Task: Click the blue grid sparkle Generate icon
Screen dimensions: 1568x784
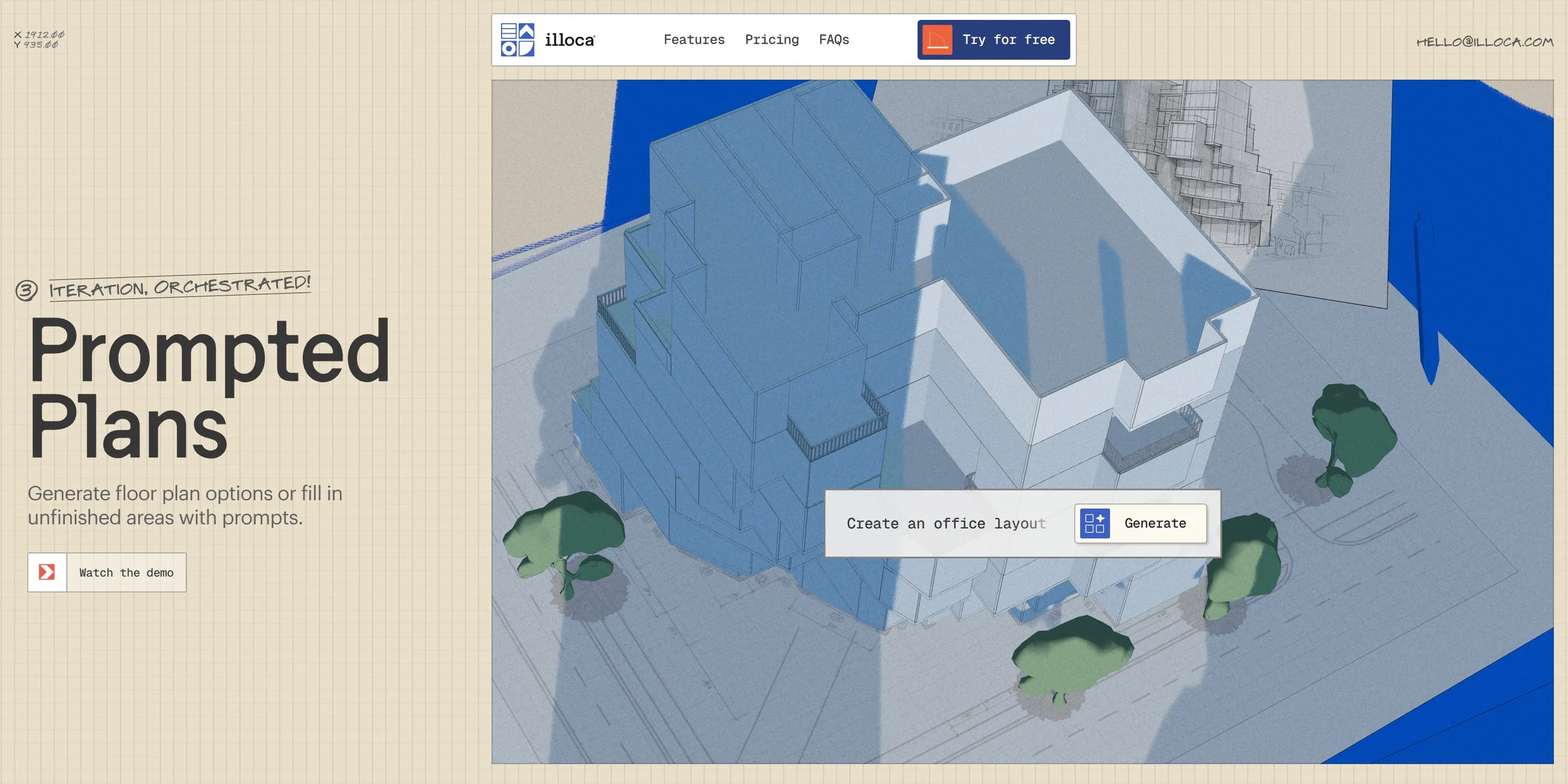Action: coord(1094,523)
